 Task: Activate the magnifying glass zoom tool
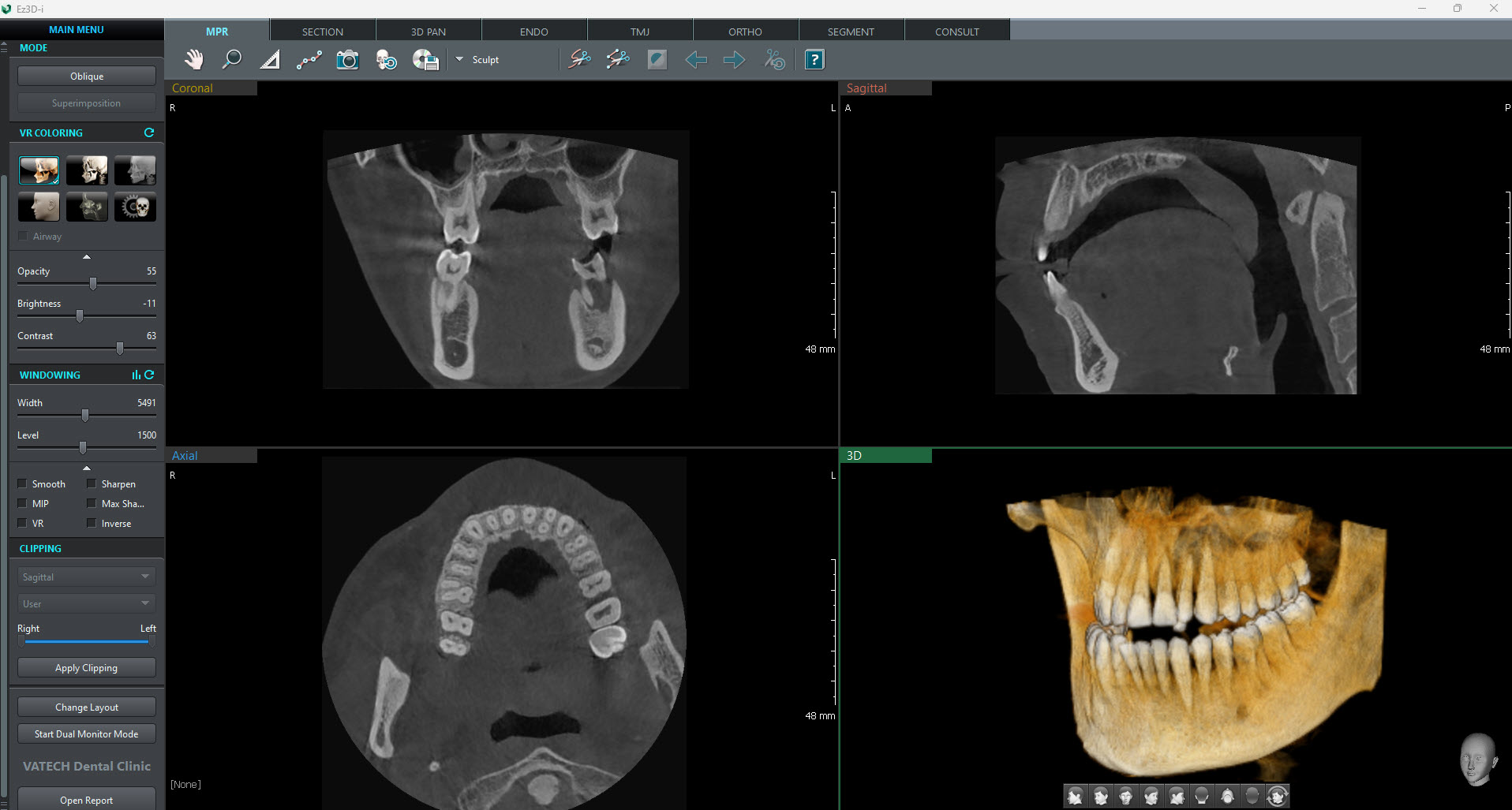click(x=231, y=60)
